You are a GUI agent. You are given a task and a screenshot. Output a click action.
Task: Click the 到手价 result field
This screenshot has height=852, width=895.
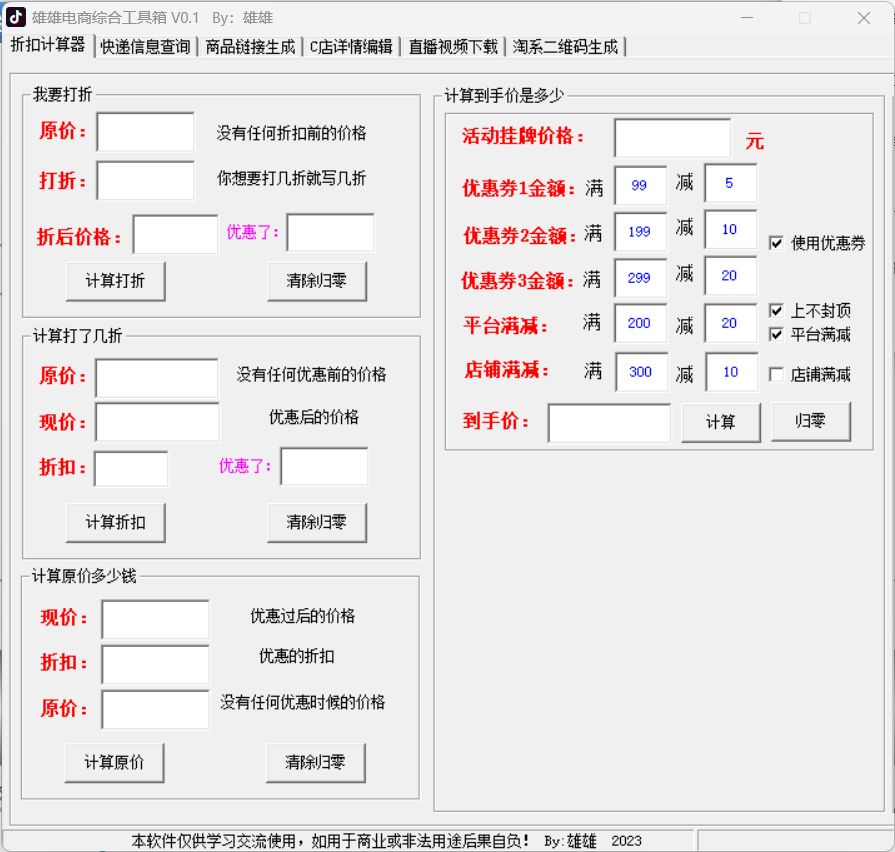pyautogui.click(x=609, y=423)
